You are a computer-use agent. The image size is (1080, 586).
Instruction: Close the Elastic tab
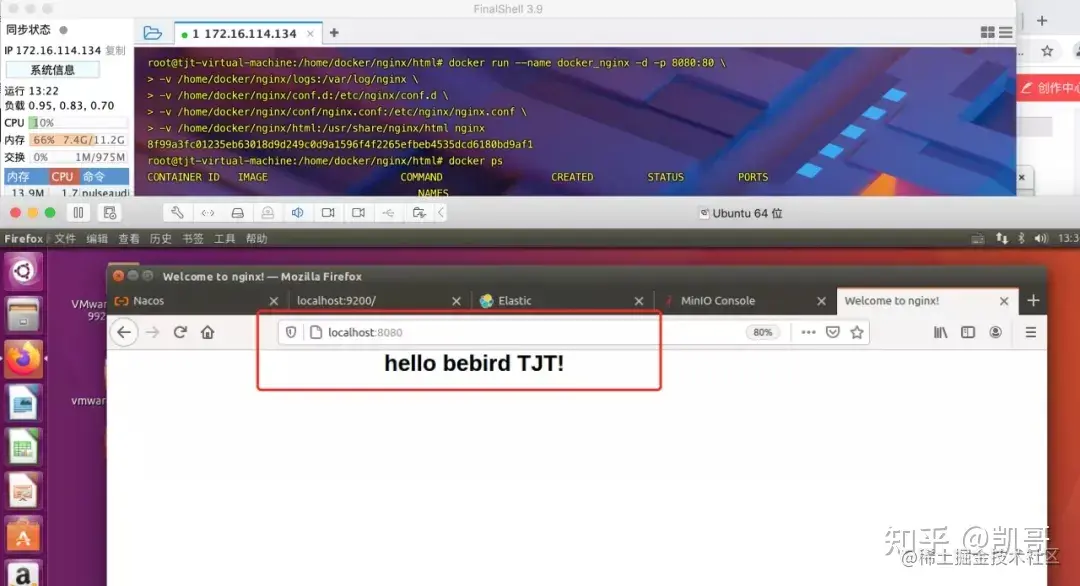click(638, 301)
